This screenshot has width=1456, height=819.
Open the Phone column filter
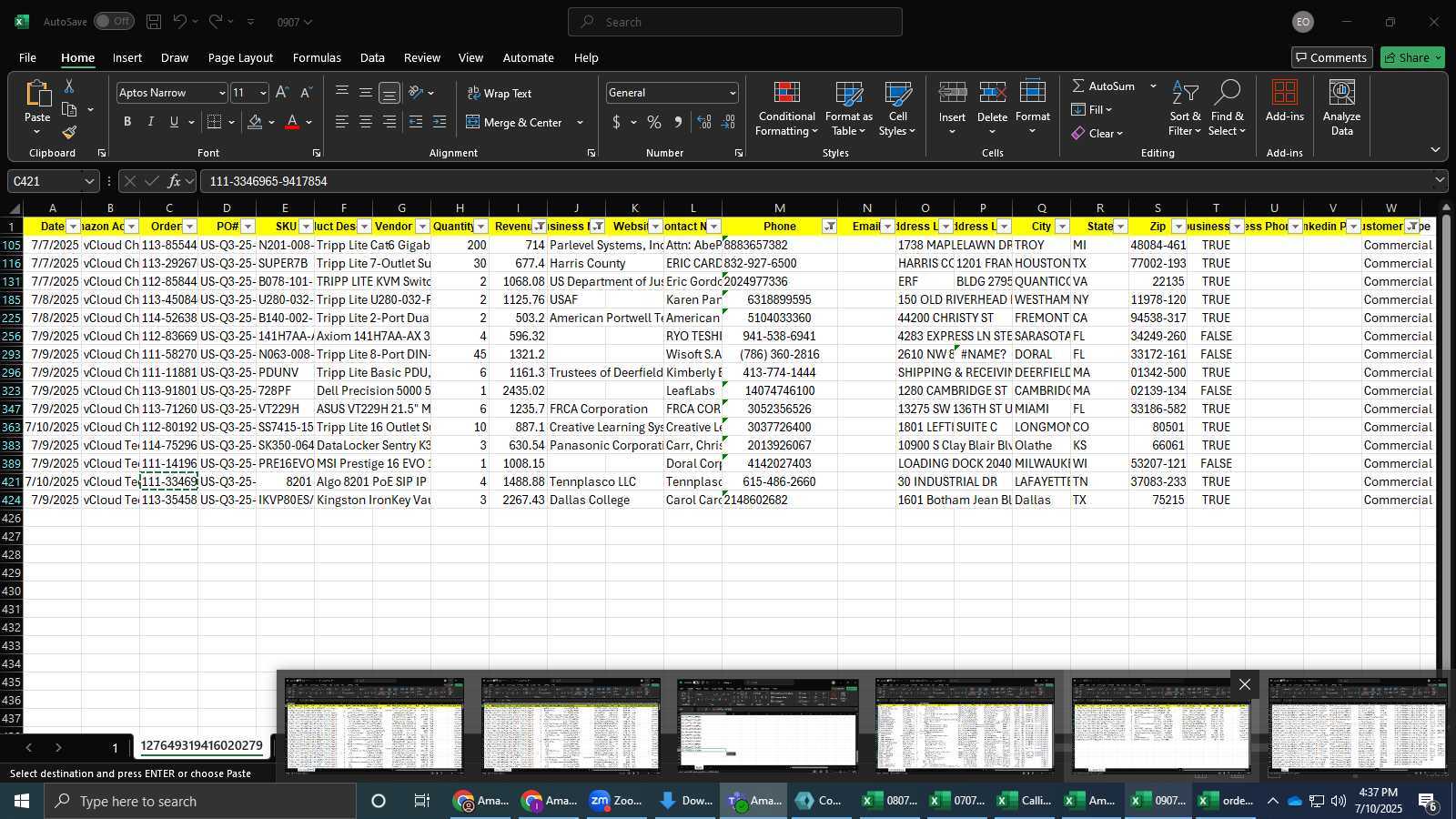[x=830, y=227]
